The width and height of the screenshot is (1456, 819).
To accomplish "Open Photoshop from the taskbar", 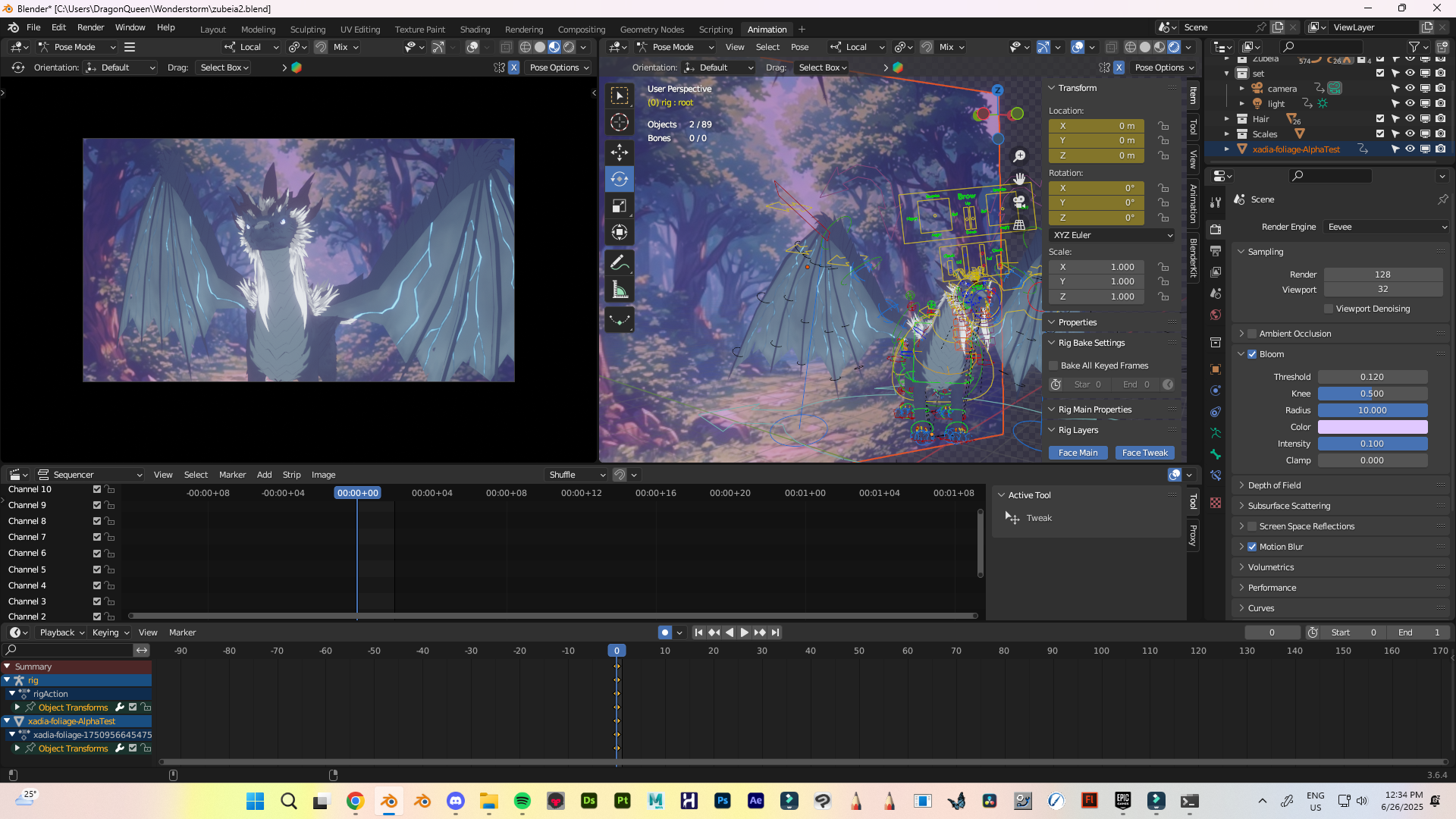I will 723,801.
